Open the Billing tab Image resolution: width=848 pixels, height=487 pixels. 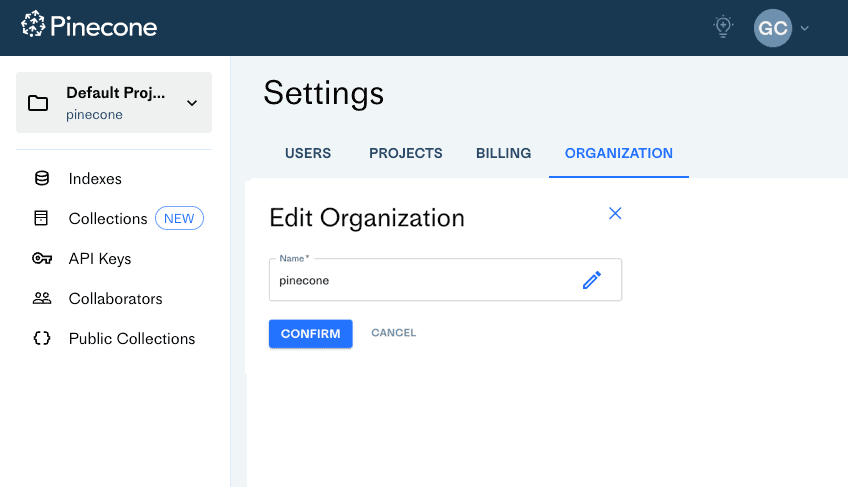(503, 154)
